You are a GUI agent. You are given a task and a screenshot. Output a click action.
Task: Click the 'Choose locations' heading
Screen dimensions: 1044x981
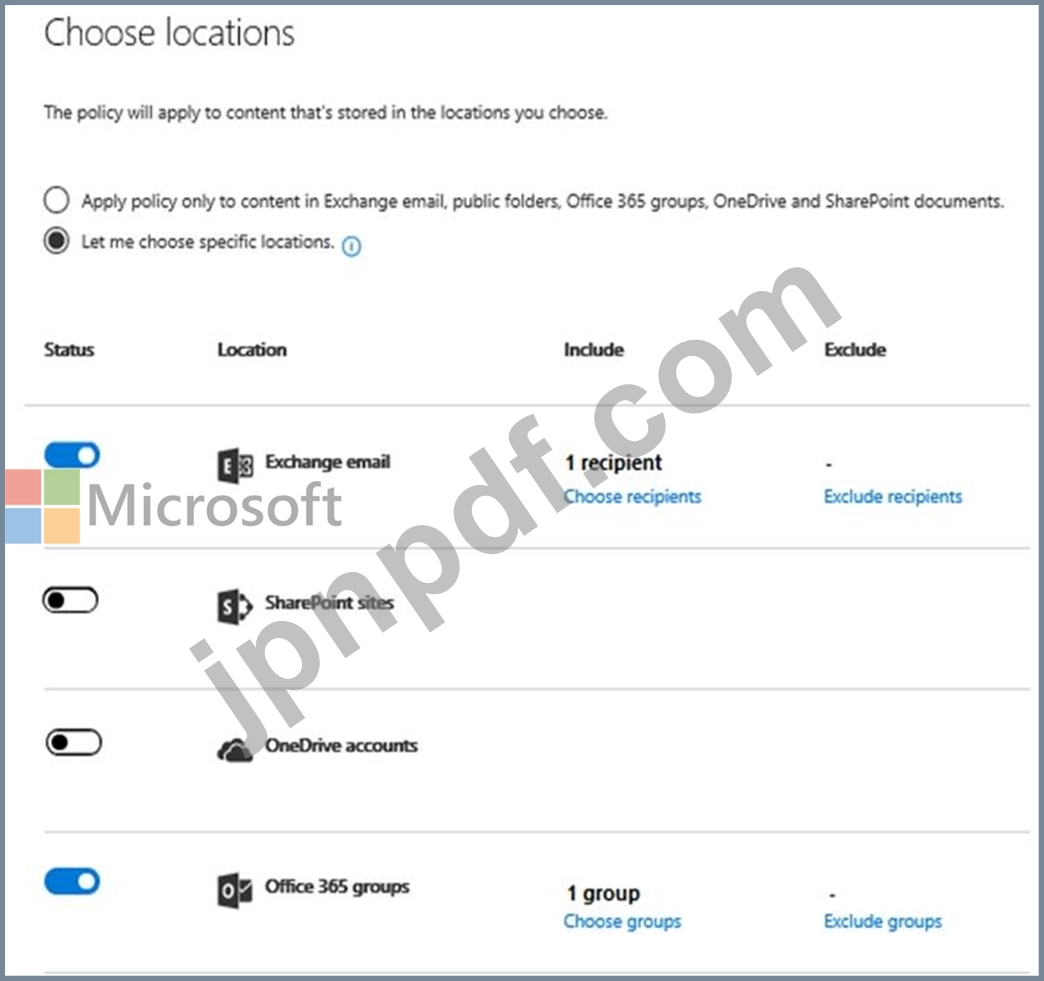click(x=169, y=32)
